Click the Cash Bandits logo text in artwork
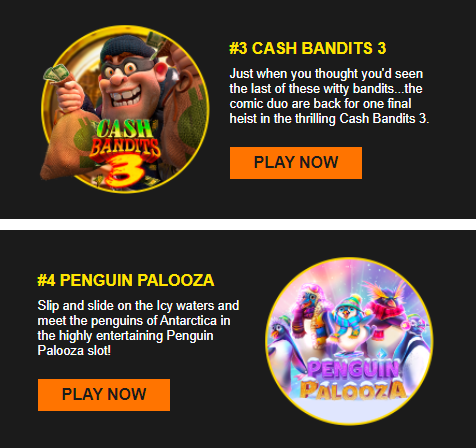 [125, 139]
